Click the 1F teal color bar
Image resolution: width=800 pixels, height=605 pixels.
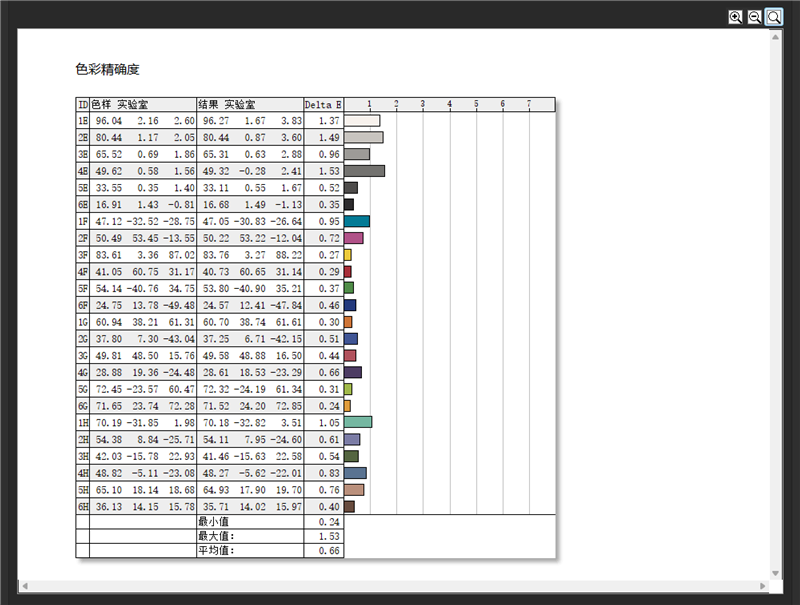(x=357, y=221)
